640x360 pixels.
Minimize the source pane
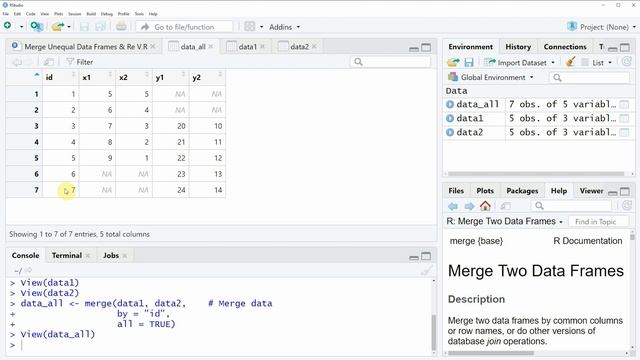click(x=414, y=48)
